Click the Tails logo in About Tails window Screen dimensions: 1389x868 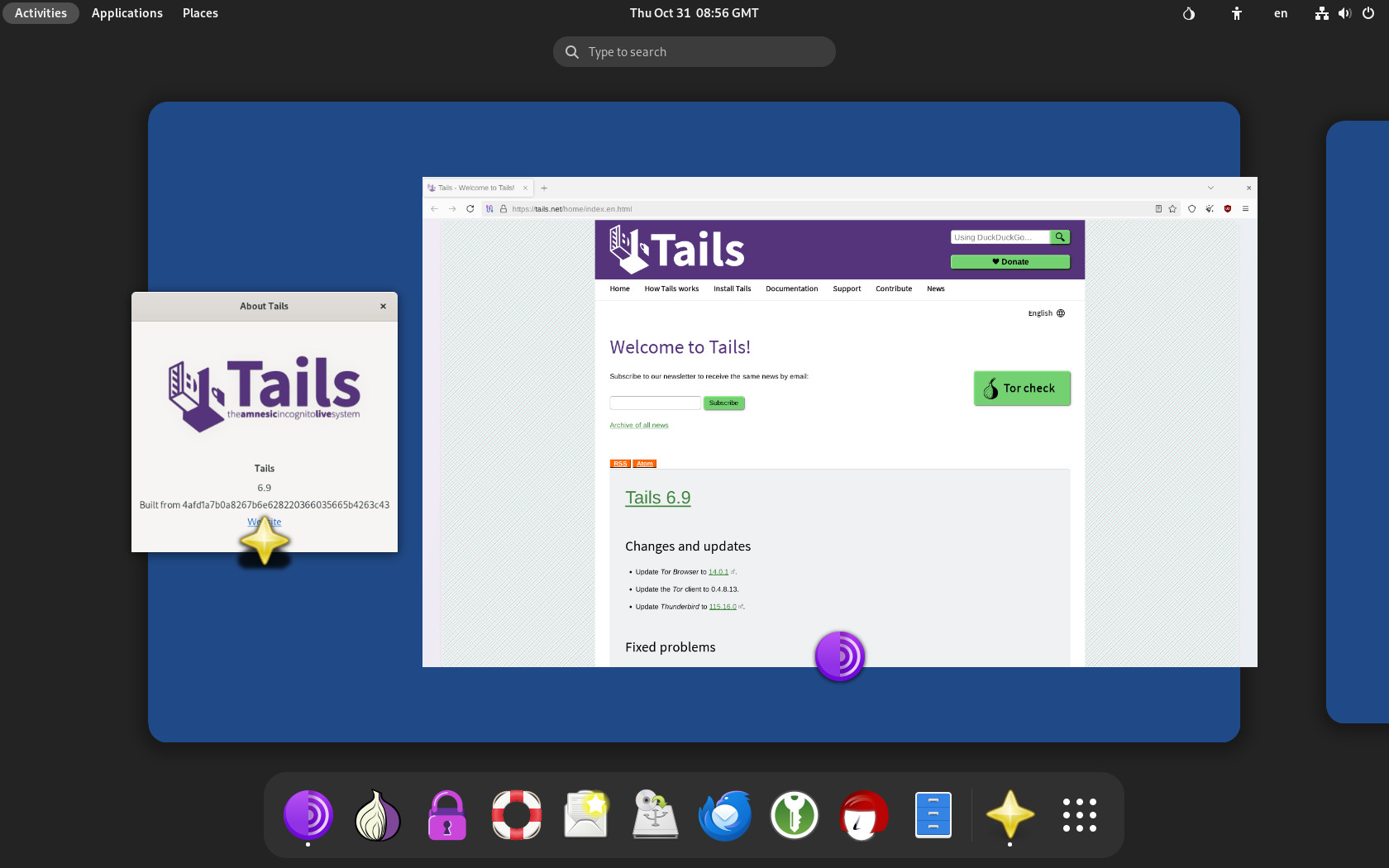tap(265, 393)
